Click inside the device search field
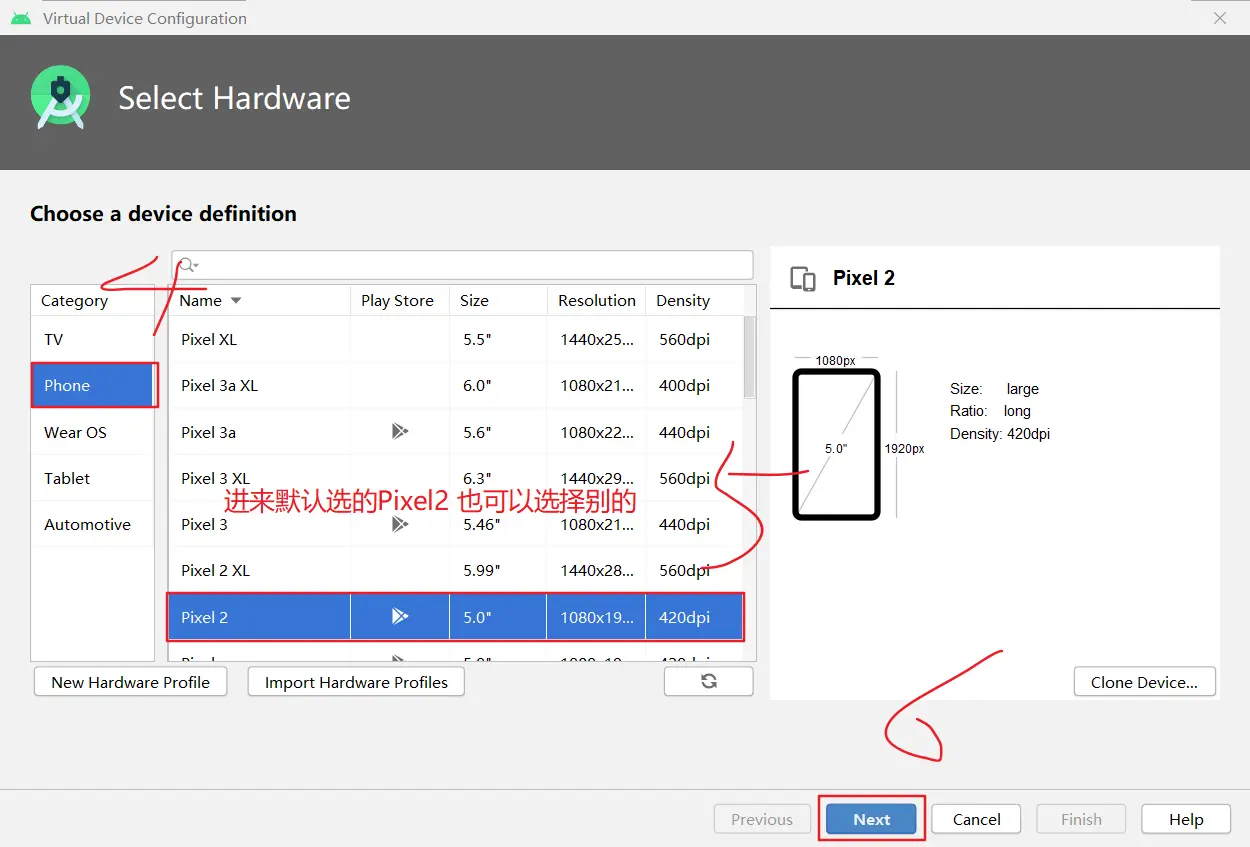Screen dimensions: 1250x847 (x=462, y=265)
